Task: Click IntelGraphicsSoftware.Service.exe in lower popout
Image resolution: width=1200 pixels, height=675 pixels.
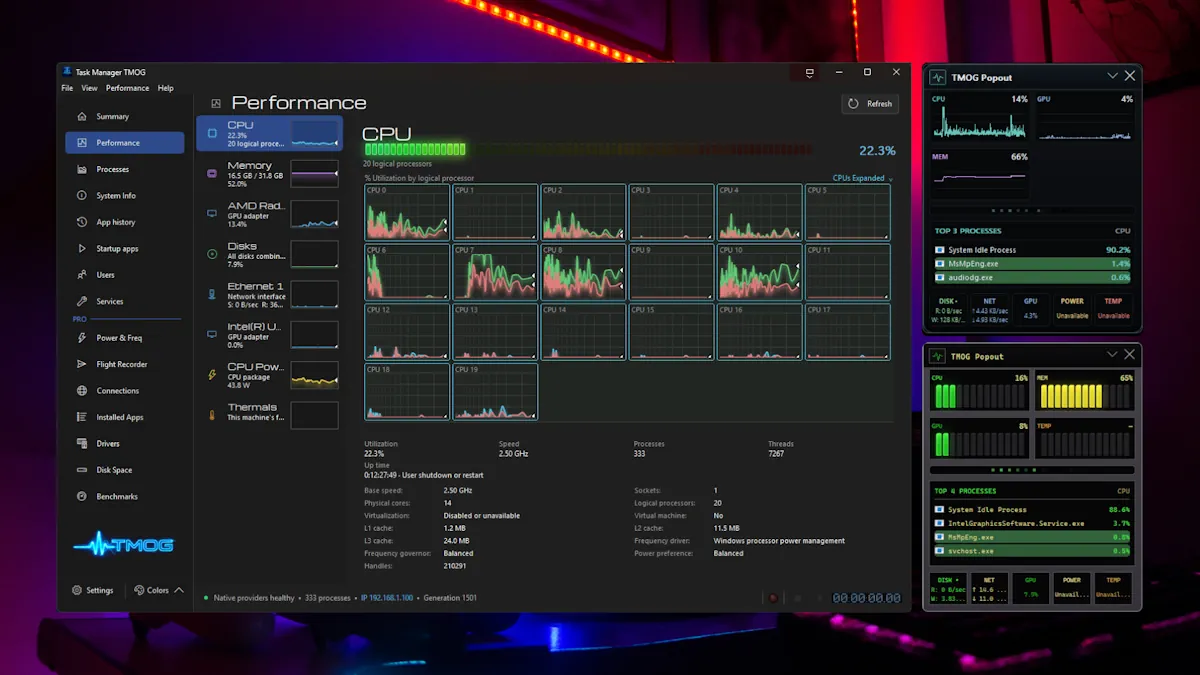Action: [1033, 523]
